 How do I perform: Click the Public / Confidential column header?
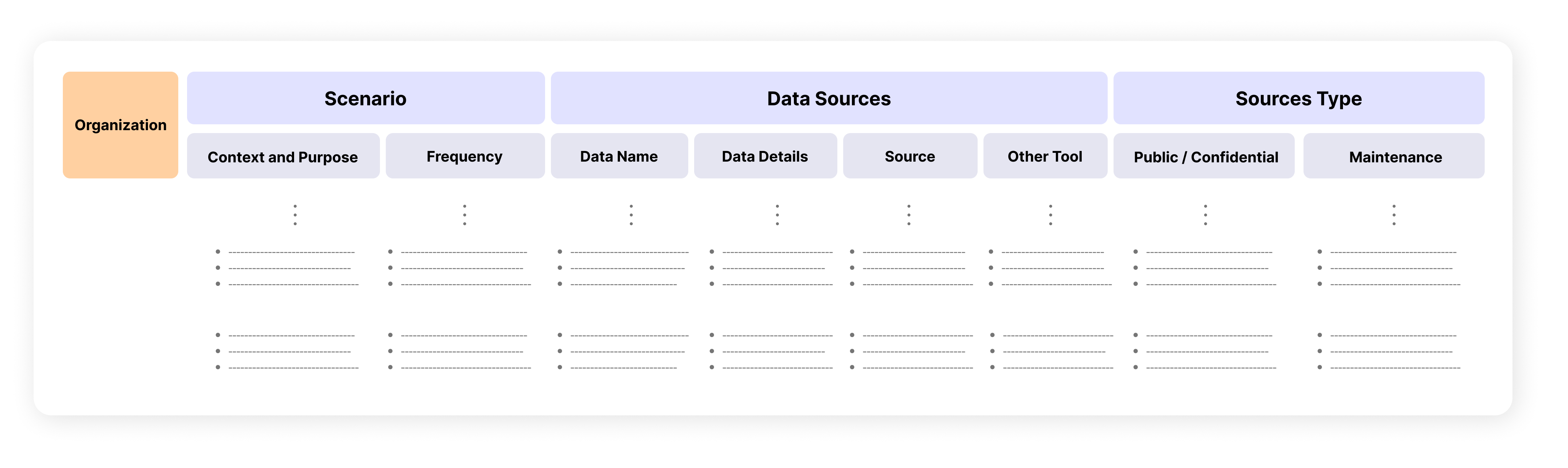tap(1205, 156)
